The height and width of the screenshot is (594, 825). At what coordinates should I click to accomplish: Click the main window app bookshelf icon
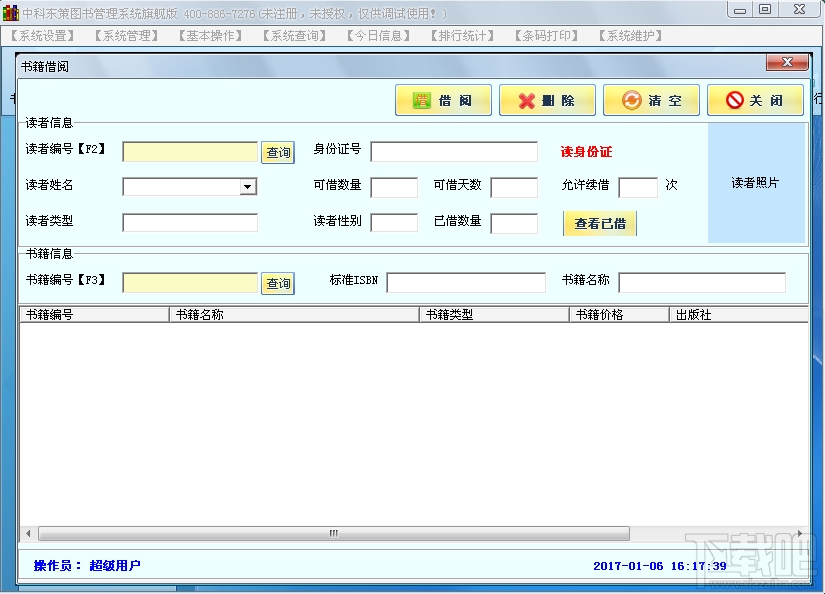click(x=10, y=13)
